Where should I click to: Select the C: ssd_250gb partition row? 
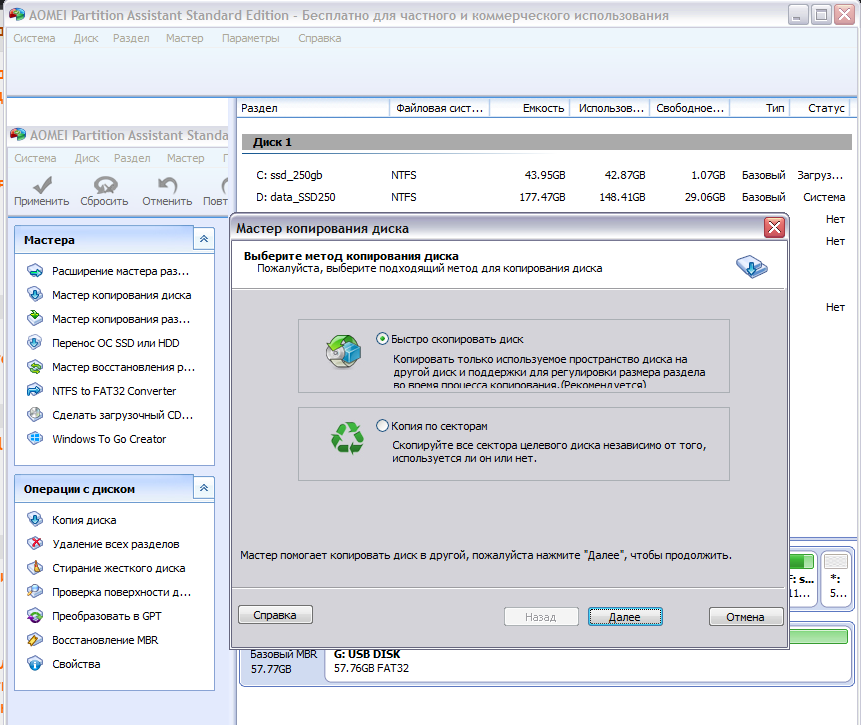click(546, 175)
